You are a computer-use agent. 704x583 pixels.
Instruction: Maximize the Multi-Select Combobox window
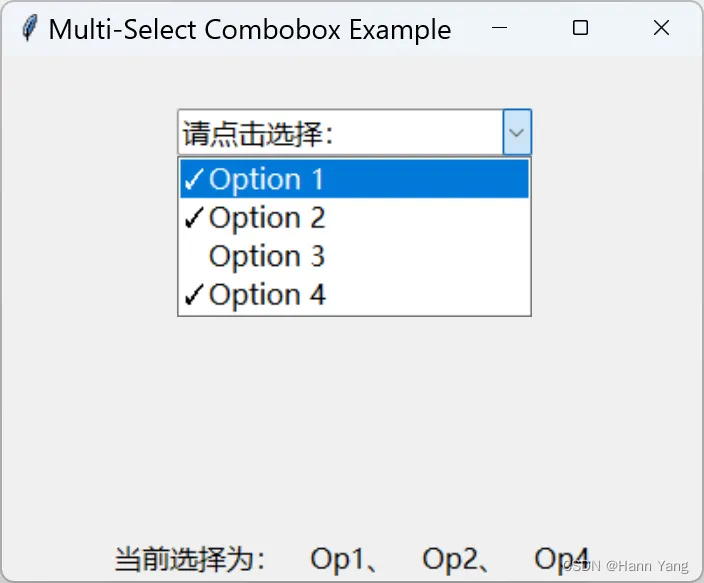580,28
